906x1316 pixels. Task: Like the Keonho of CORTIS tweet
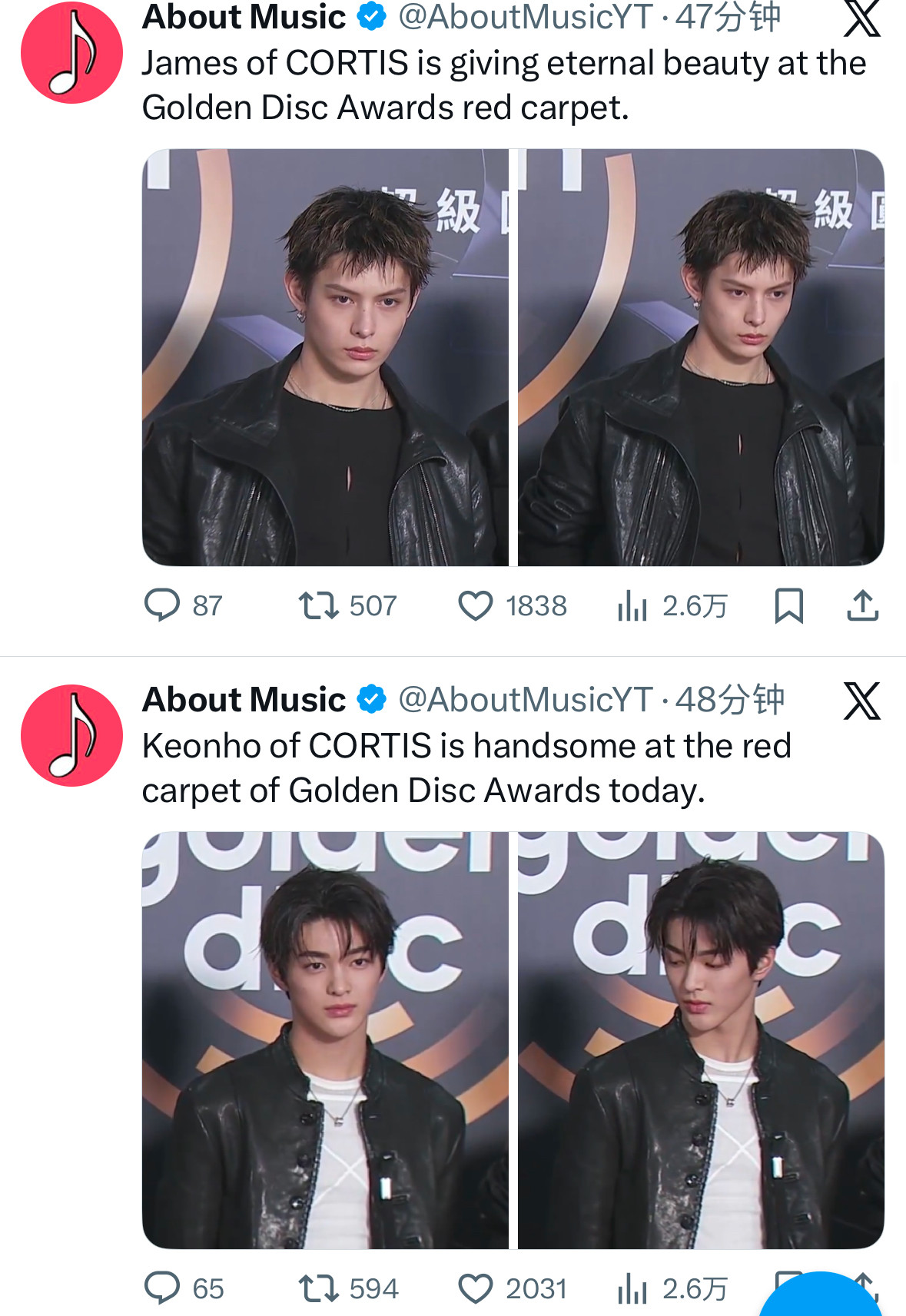tap(476, 1288)
